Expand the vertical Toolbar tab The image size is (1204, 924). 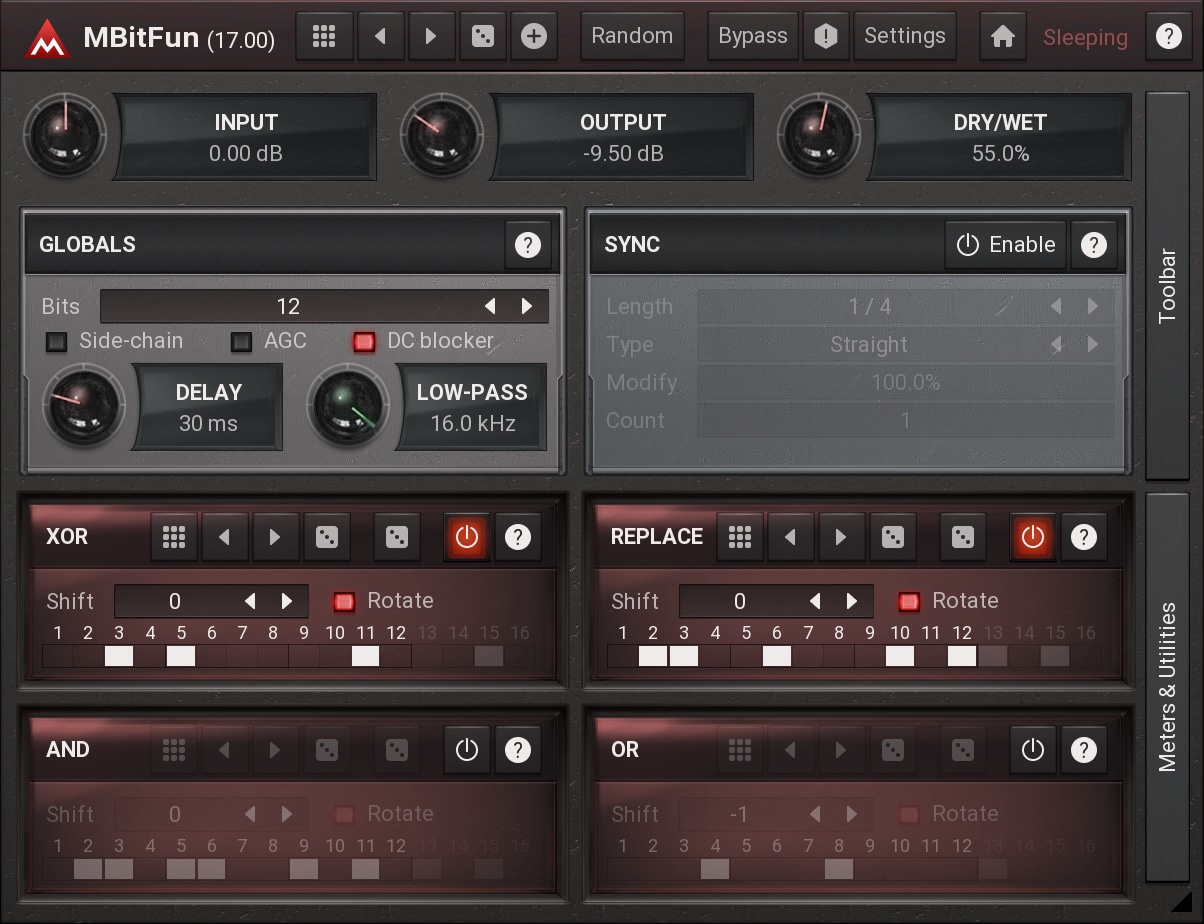click(1167, 285)
